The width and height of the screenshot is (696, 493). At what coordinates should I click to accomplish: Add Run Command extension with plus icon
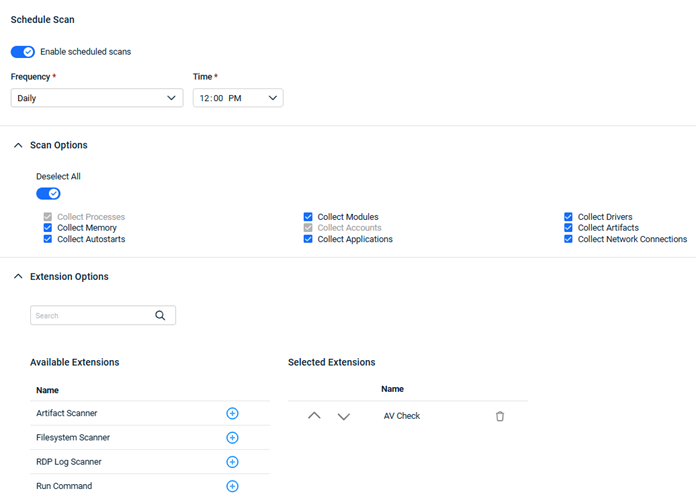point(232,486)
